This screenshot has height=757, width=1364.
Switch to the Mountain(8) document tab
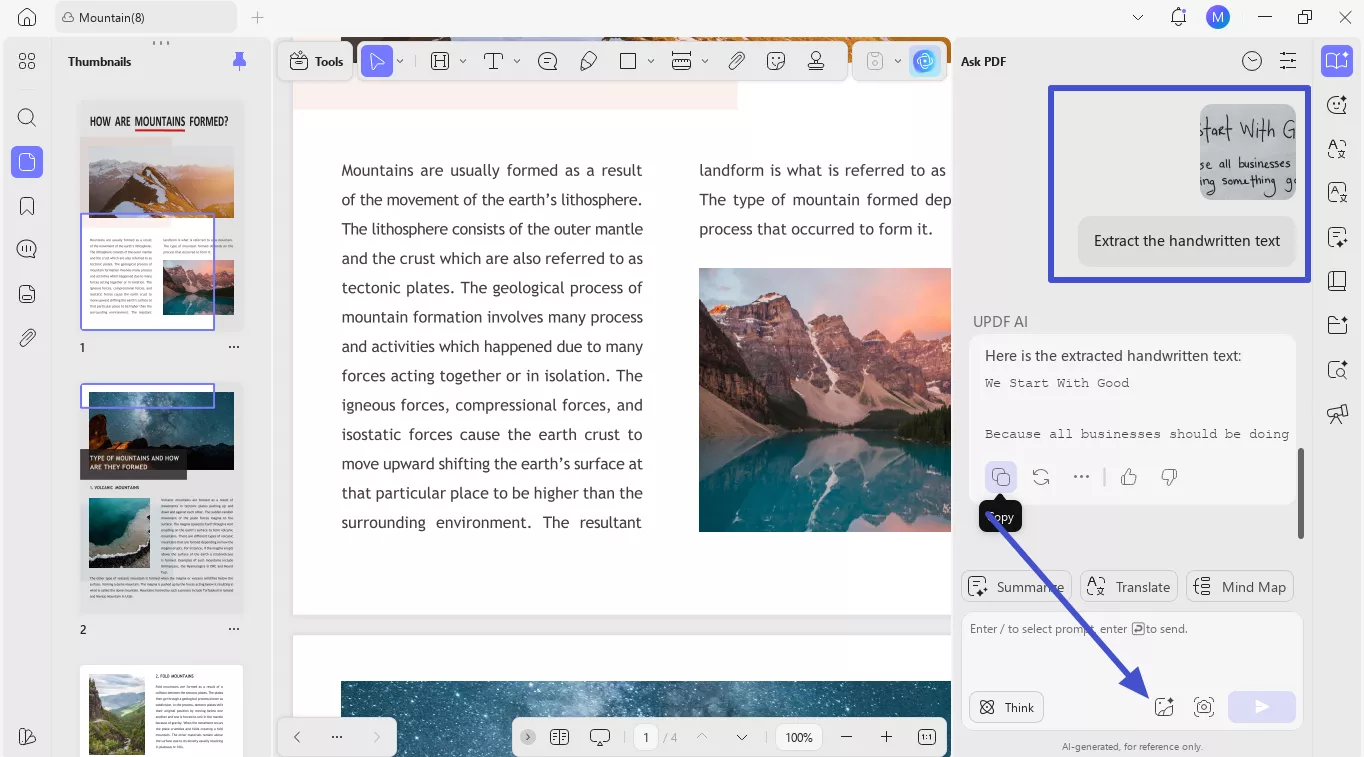[x=145, y=17]
